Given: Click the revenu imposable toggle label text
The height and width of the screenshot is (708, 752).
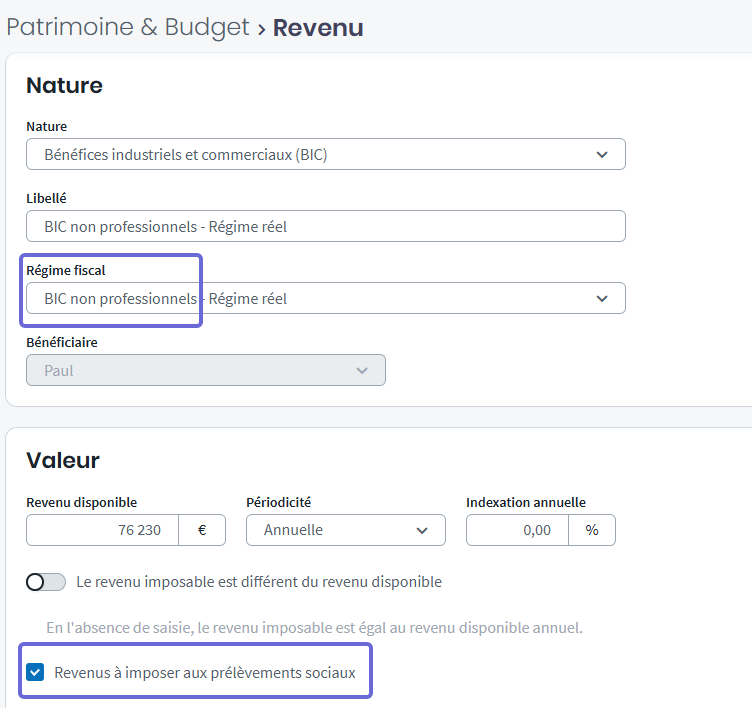Looking at the screenshot, I should point(259,582).
